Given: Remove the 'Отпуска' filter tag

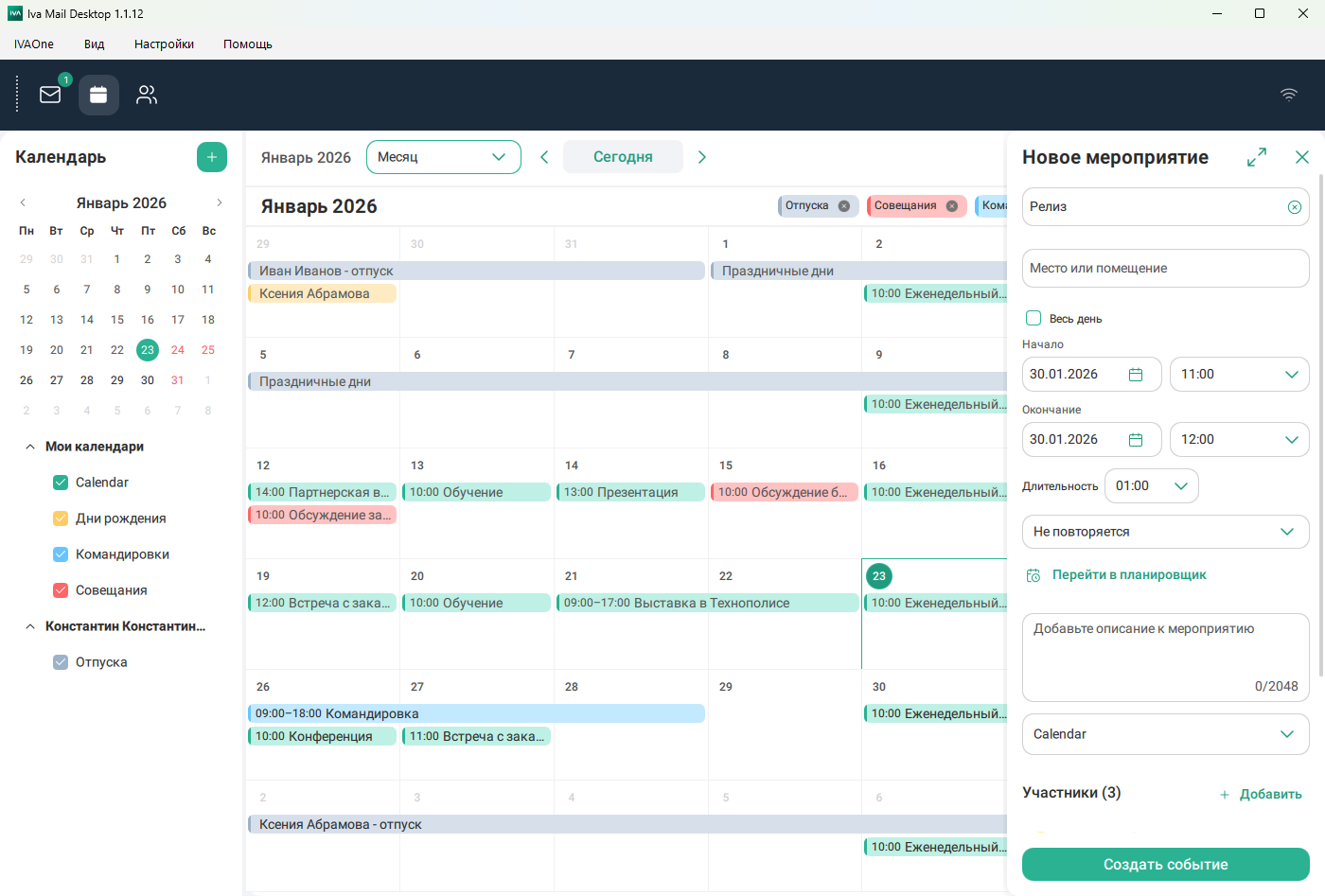Looking at the screenshot, I should click(x=843, y=206).
